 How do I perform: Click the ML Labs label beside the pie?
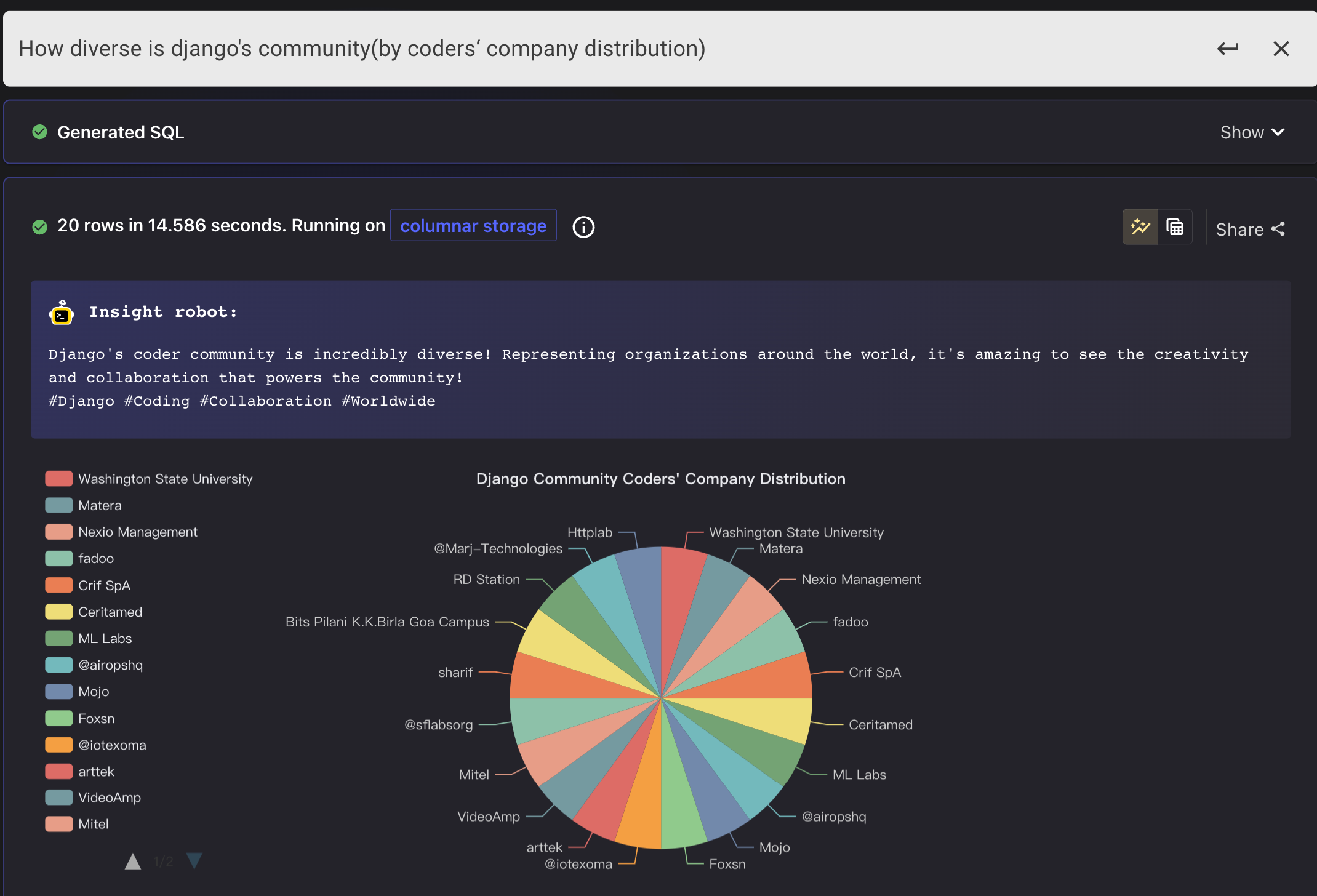pos(859,775)
